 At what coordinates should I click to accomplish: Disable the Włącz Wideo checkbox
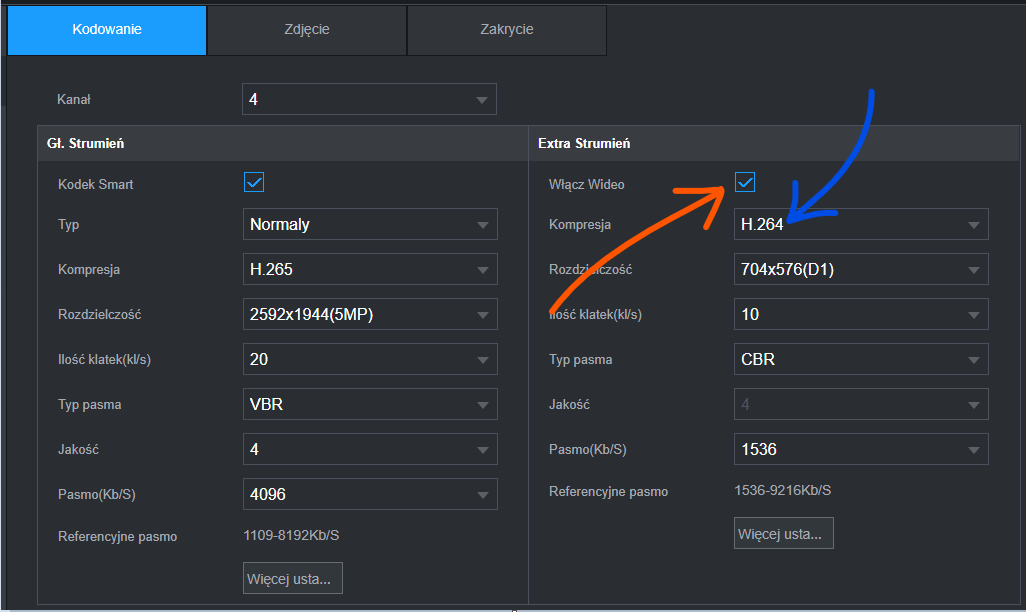click(745, 182)
